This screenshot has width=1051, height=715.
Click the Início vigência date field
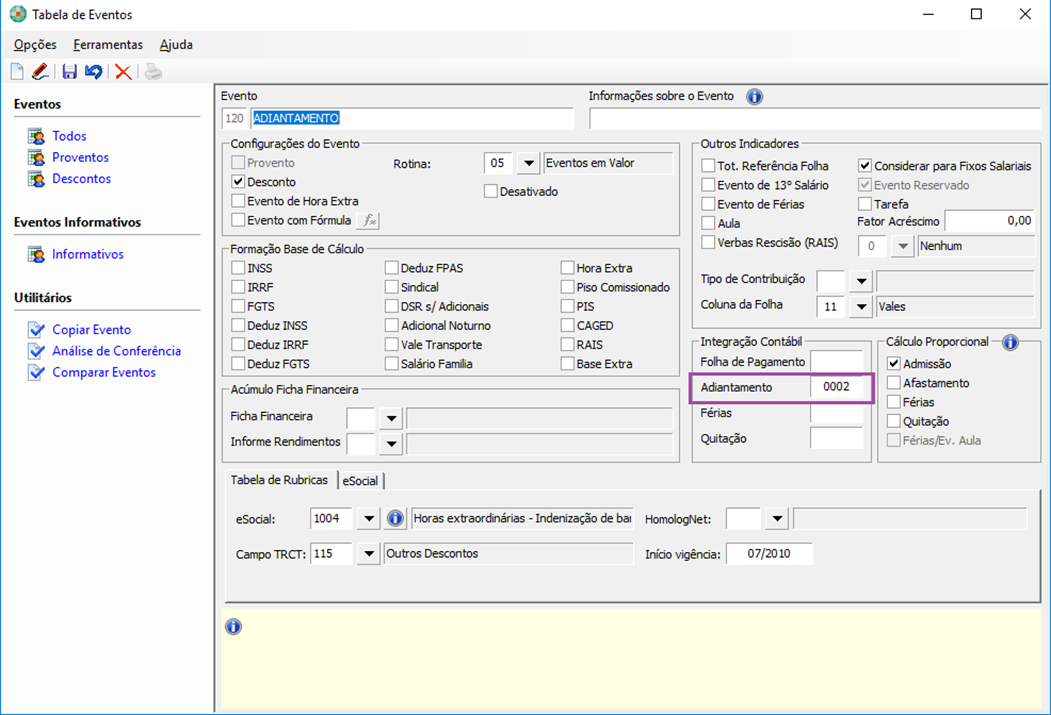pyautogui.click(x=769, y=554)
